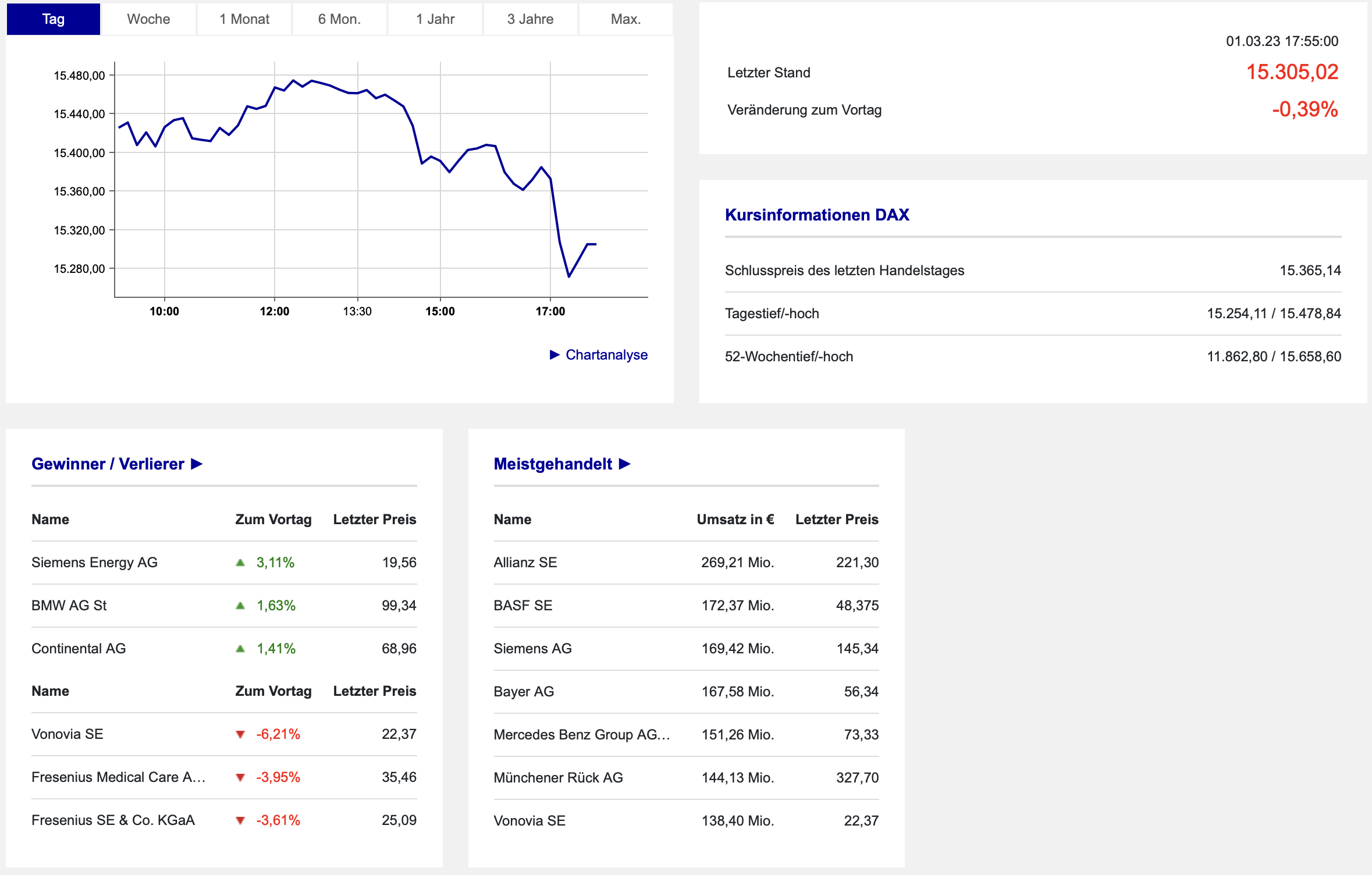Screen dimensions: 1372x875
Task: Select the 1 Monat chart range
Action: coord(244,19)
